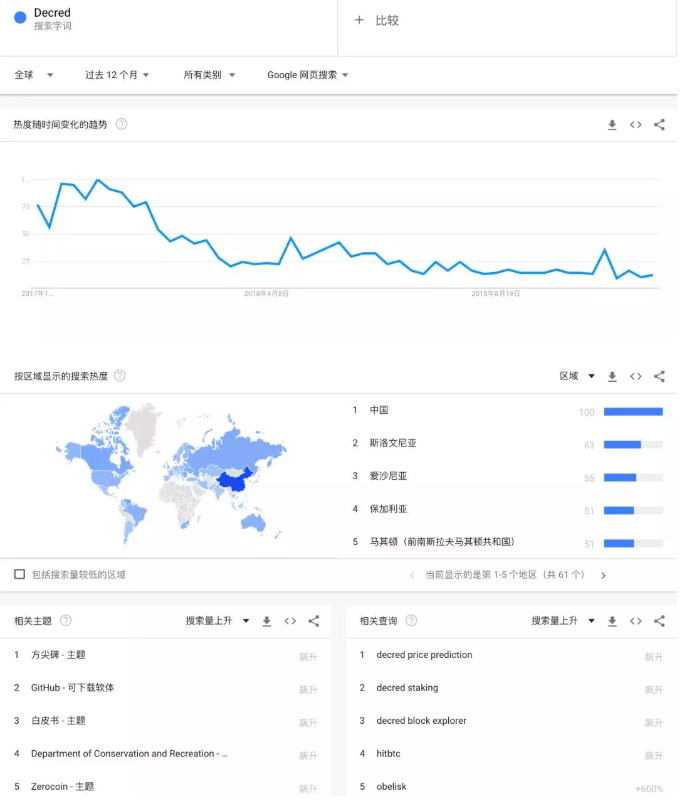
Task: Edit the Decred search term
Action: [52, 13]
